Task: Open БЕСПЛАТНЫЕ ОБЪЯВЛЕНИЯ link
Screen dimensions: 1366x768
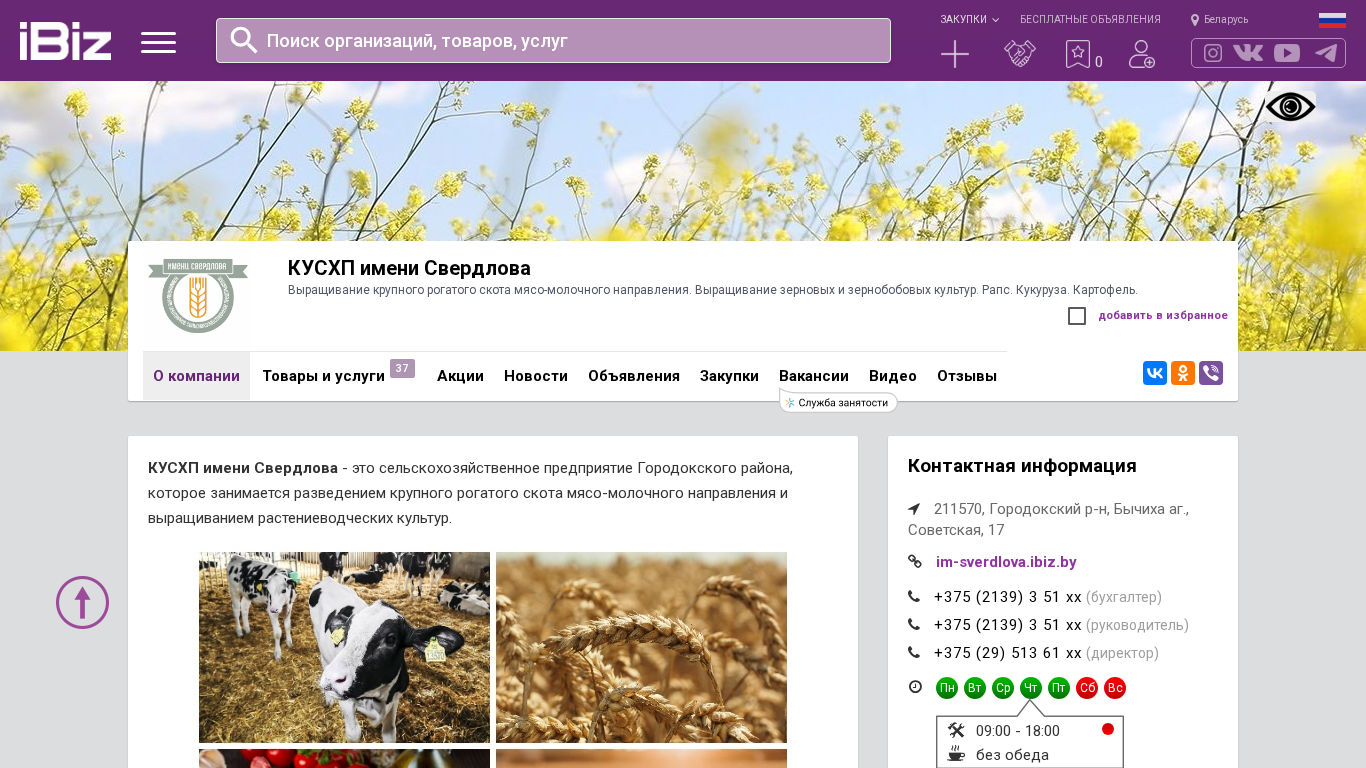Action: point(1090,20)
